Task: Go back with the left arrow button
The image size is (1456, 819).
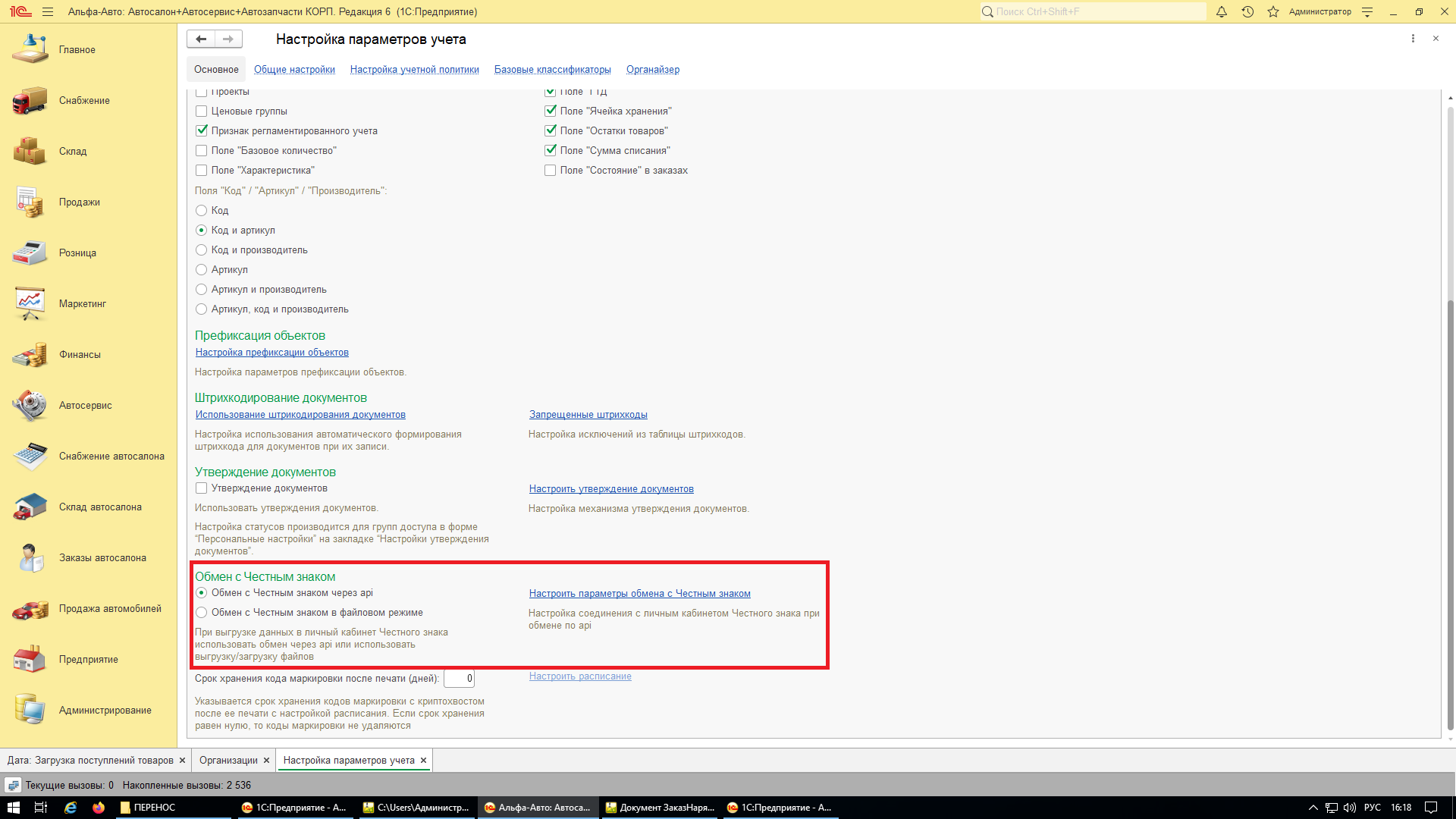Action: tap(201, 39)
